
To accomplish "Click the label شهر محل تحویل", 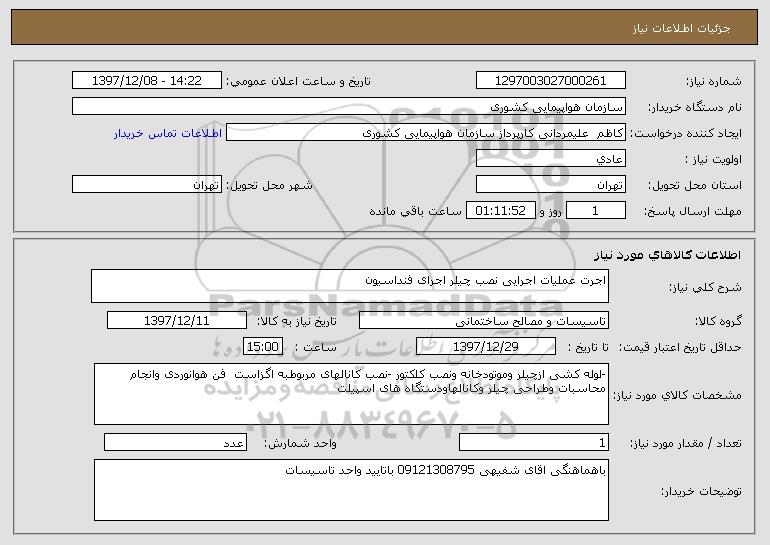I will point(269,185).
